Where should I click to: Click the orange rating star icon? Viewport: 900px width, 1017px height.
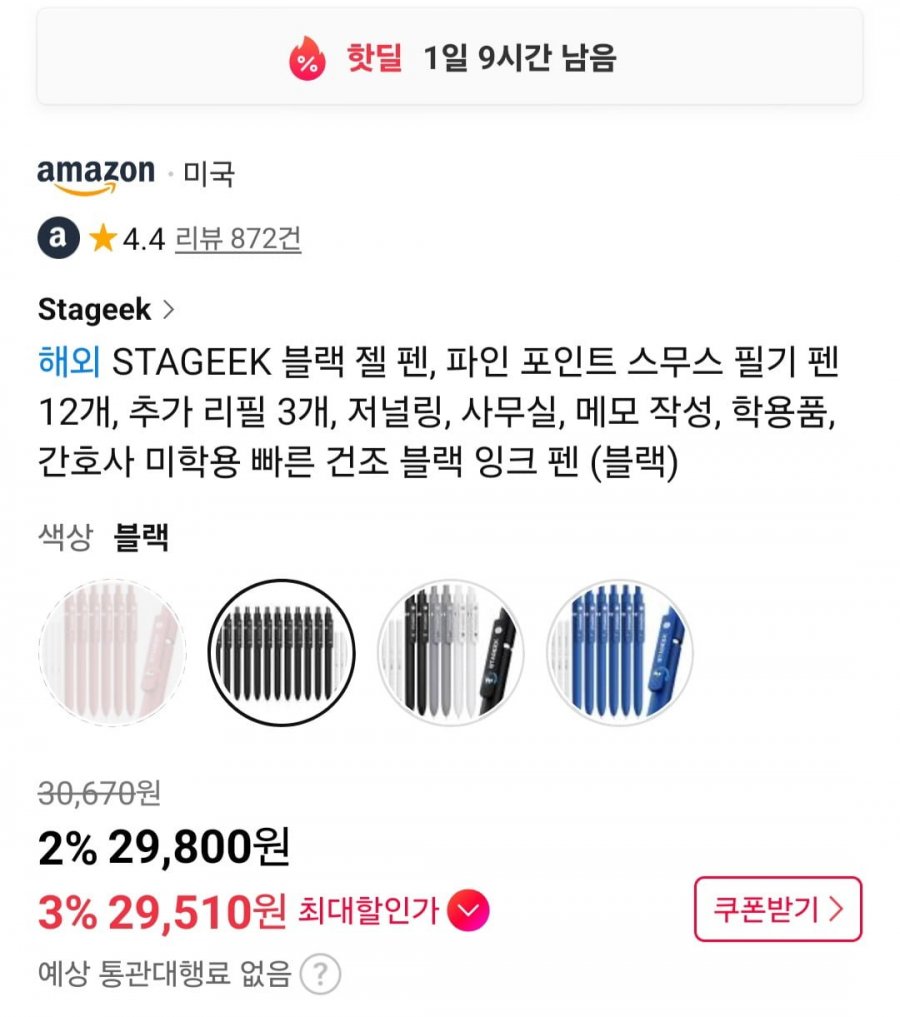[x=102, y=238]
